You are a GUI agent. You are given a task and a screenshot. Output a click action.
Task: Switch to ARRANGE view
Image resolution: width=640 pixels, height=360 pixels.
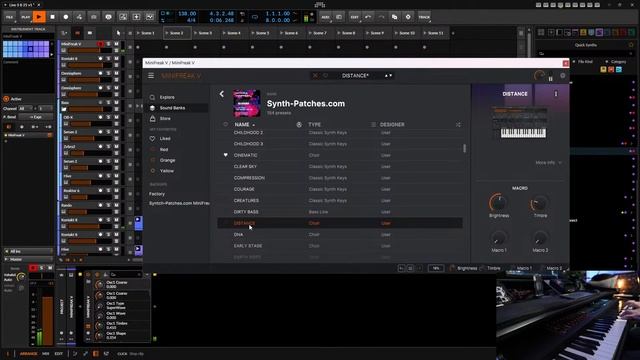point(28,354)
